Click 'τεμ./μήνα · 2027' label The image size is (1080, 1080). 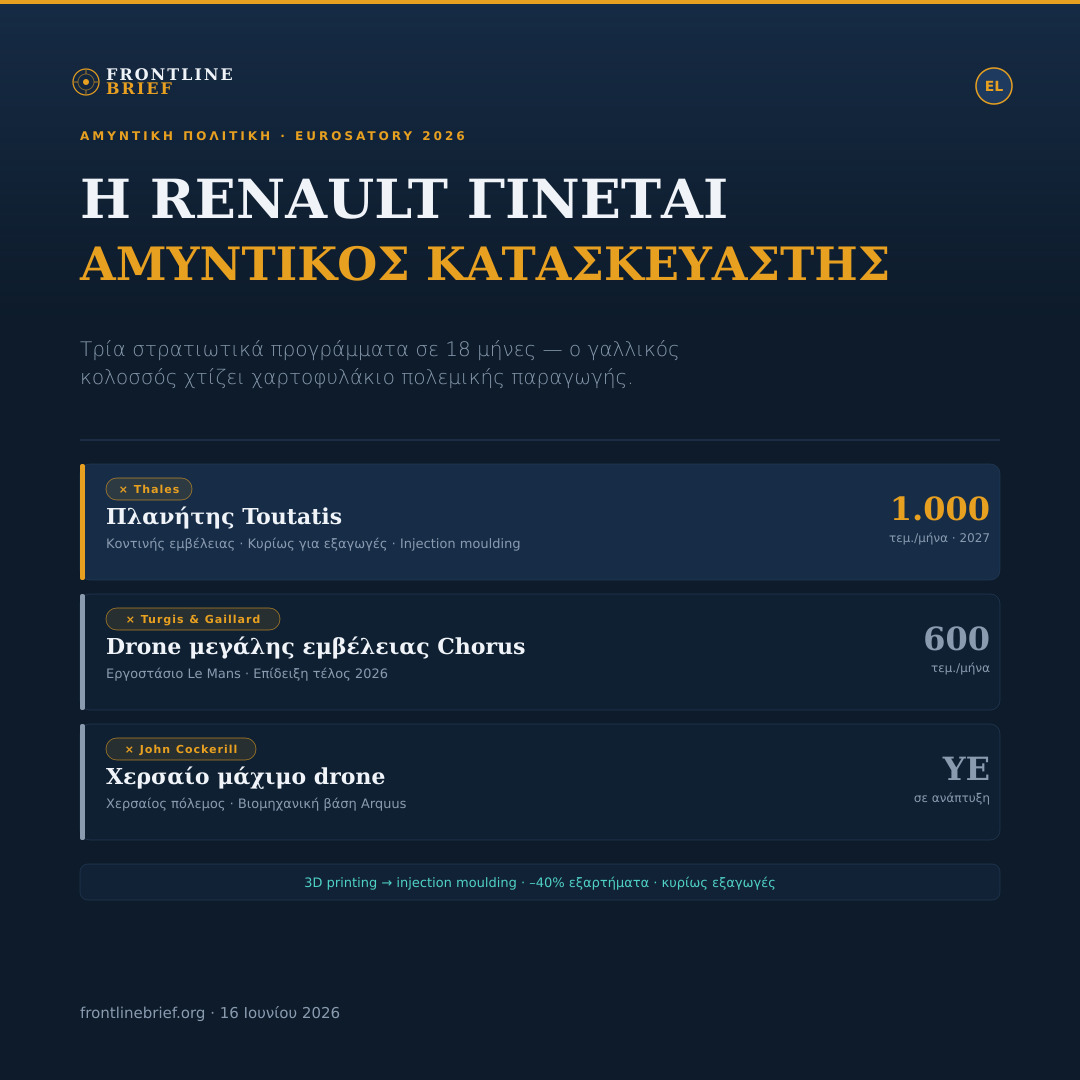[939, 538]
